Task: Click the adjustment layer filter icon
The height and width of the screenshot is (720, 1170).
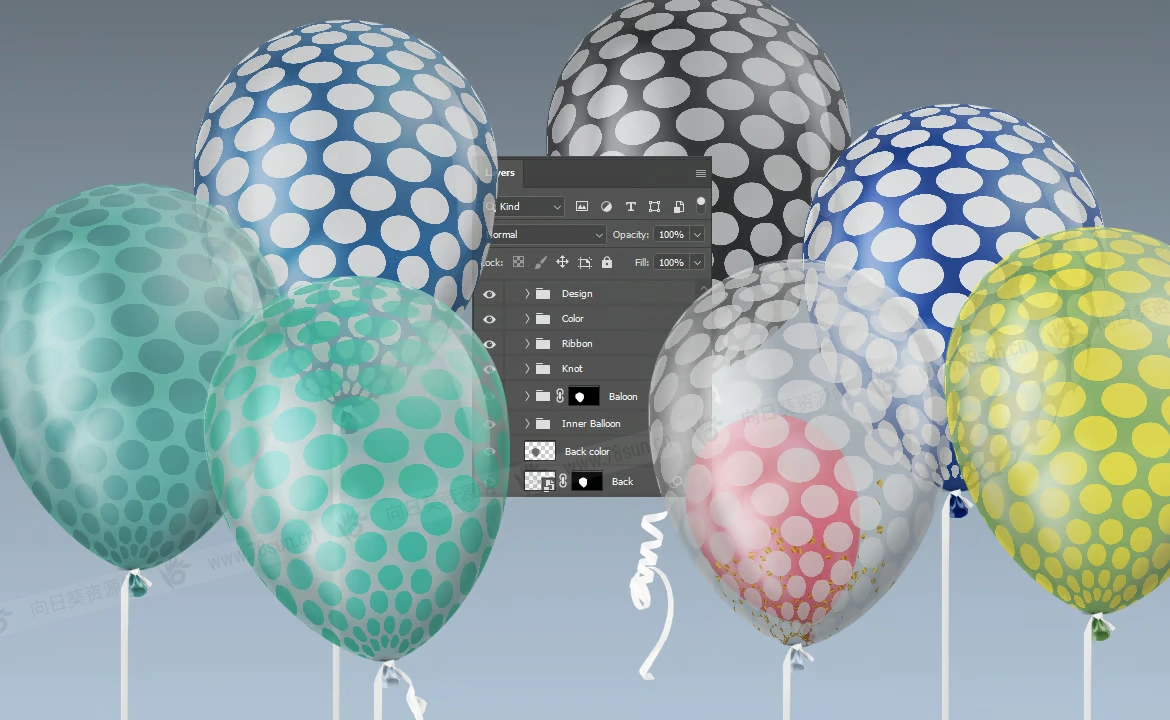Action: point(606,207)
